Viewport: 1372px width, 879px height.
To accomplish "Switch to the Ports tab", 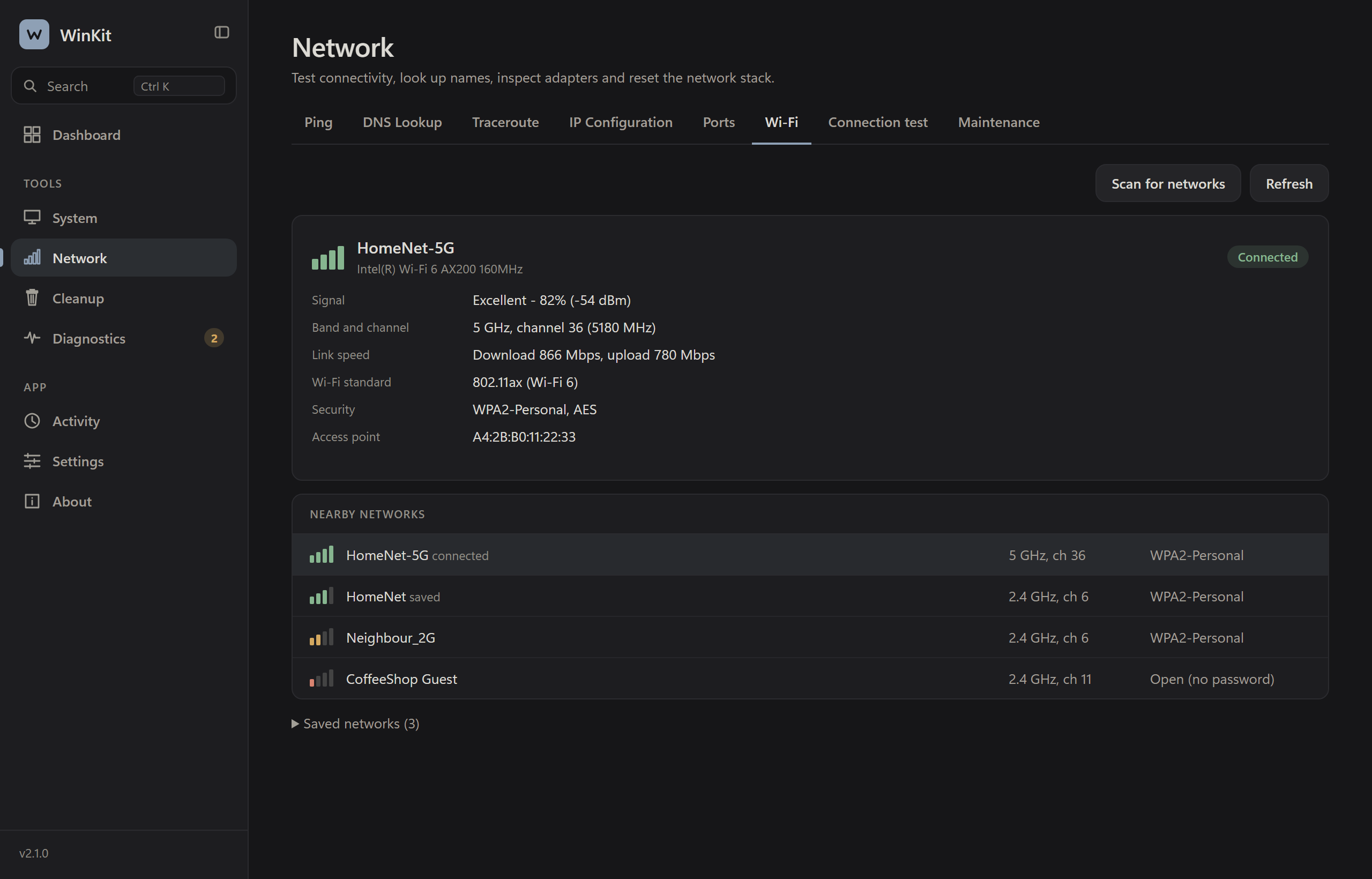I will (719, 122).
